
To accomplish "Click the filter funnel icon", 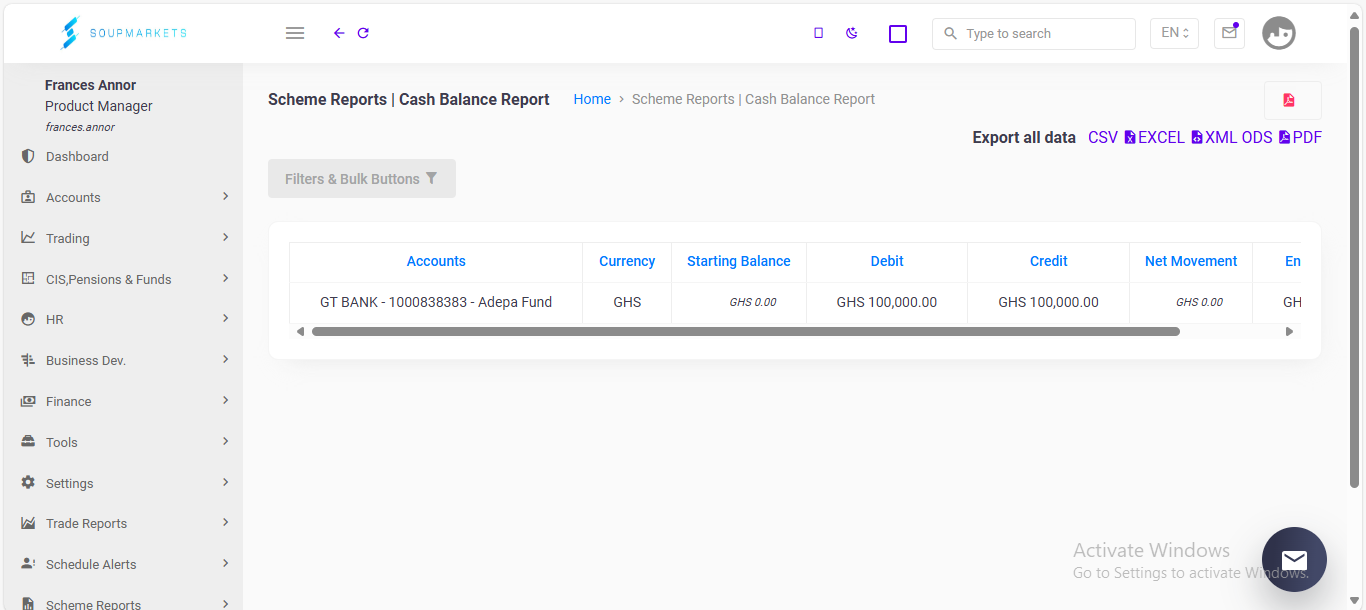I will 432,178.
